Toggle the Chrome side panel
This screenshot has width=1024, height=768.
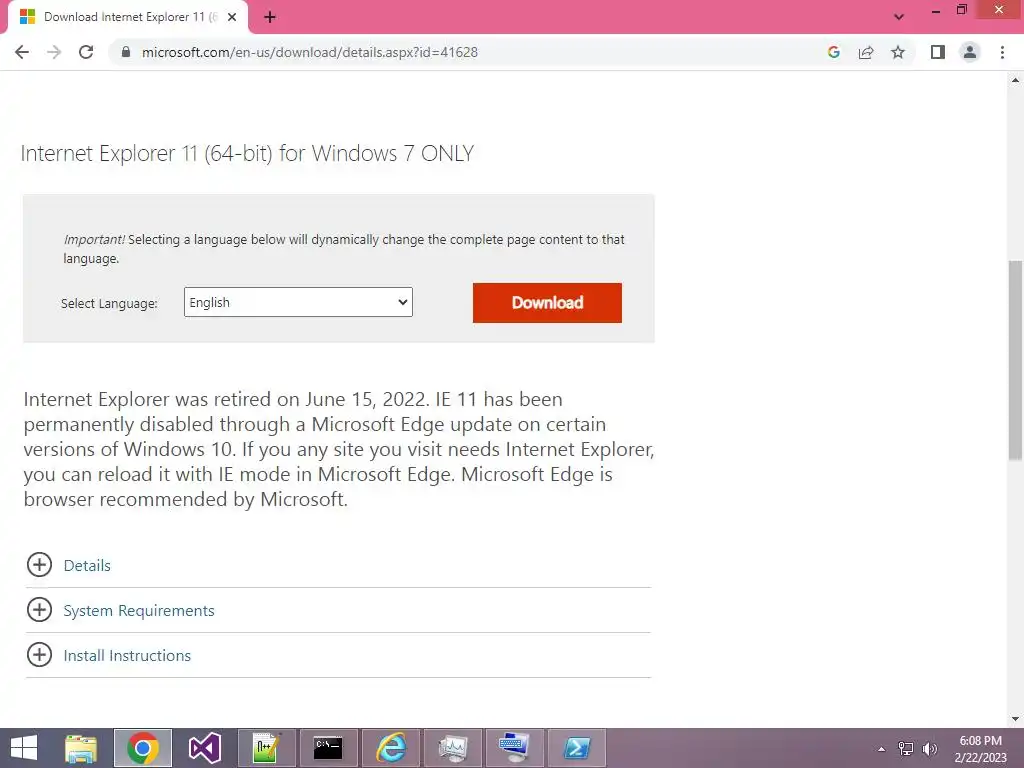(x=938, y=52)
